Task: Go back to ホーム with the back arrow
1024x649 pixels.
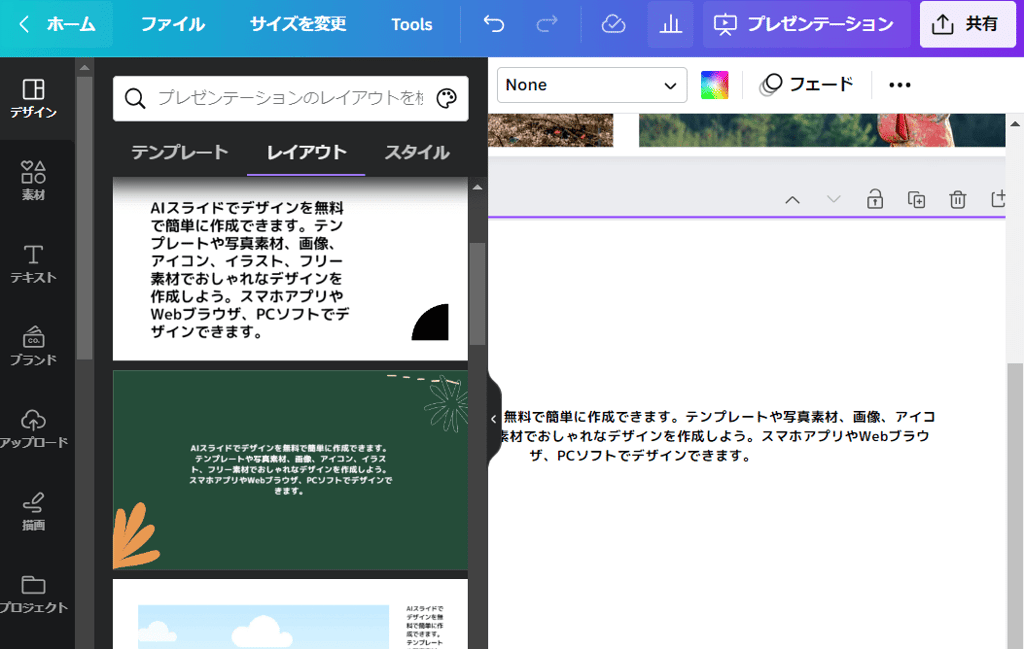Action: [x=56, y=24]
